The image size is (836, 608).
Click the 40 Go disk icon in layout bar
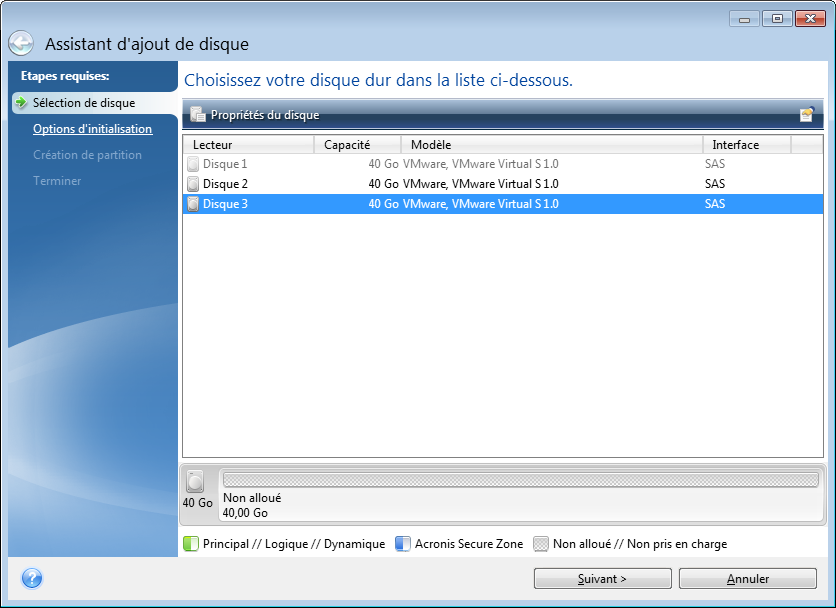[x=195, y=481]
